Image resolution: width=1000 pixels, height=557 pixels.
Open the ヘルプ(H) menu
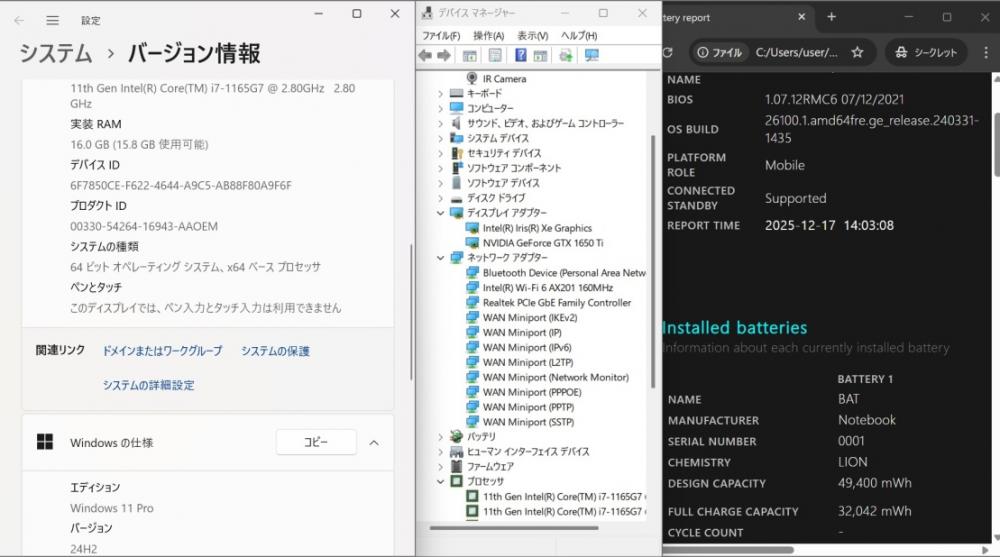coord(579,36)
